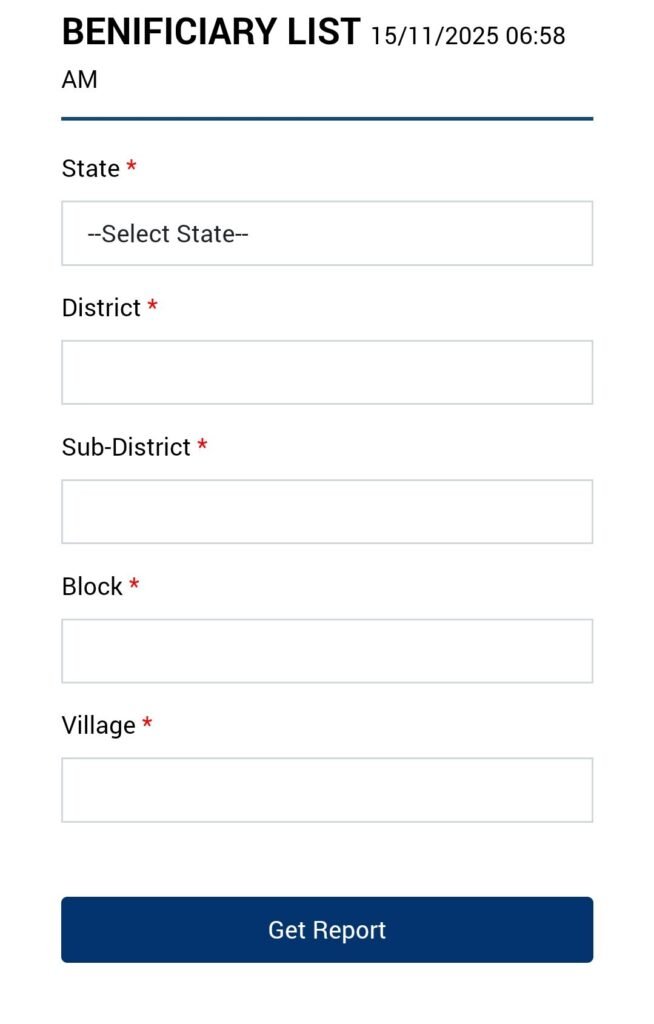
Task: Click the 15/11/2025 06:58 timestamp
Action: click(x=467, y=37)
